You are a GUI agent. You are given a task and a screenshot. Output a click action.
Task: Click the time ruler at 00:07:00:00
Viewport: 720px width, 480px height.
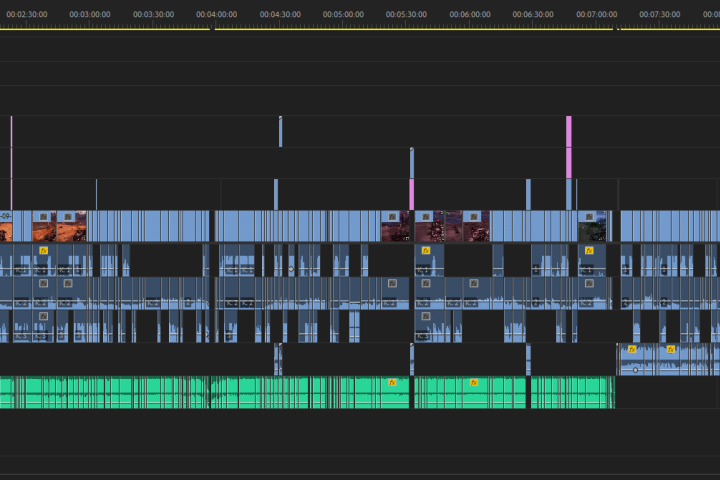click(596, 15)
